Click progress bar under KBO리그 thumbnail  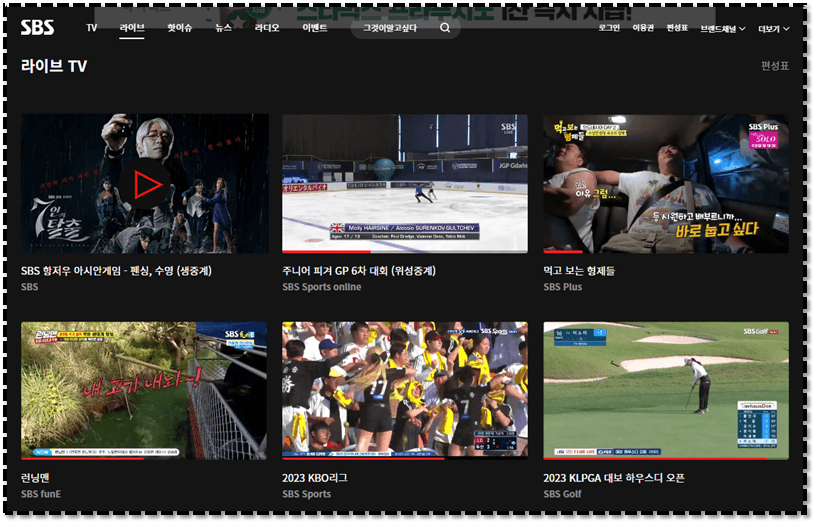[404, 458]
